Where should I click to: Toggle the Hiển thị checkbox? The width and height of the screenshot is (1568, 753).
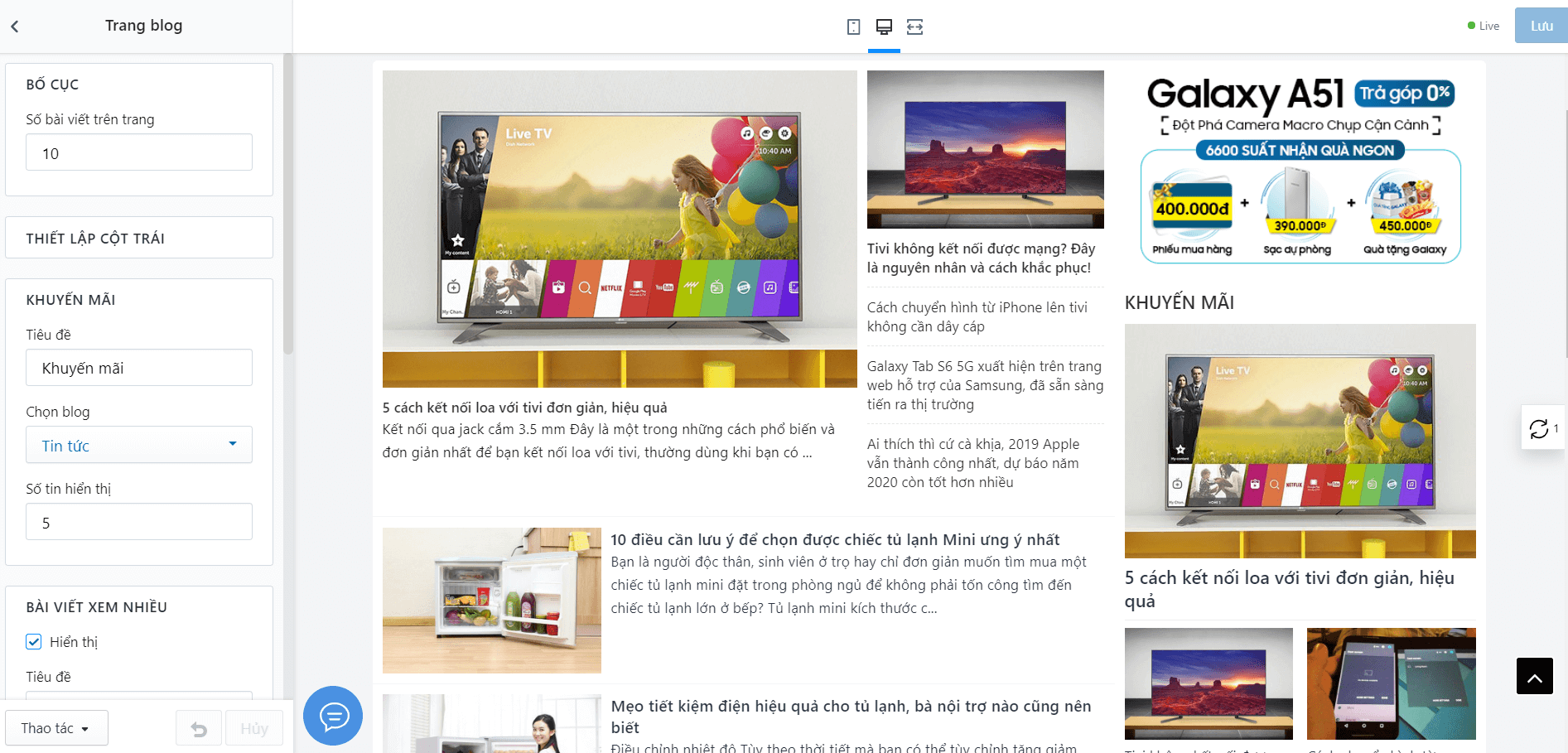34,642
